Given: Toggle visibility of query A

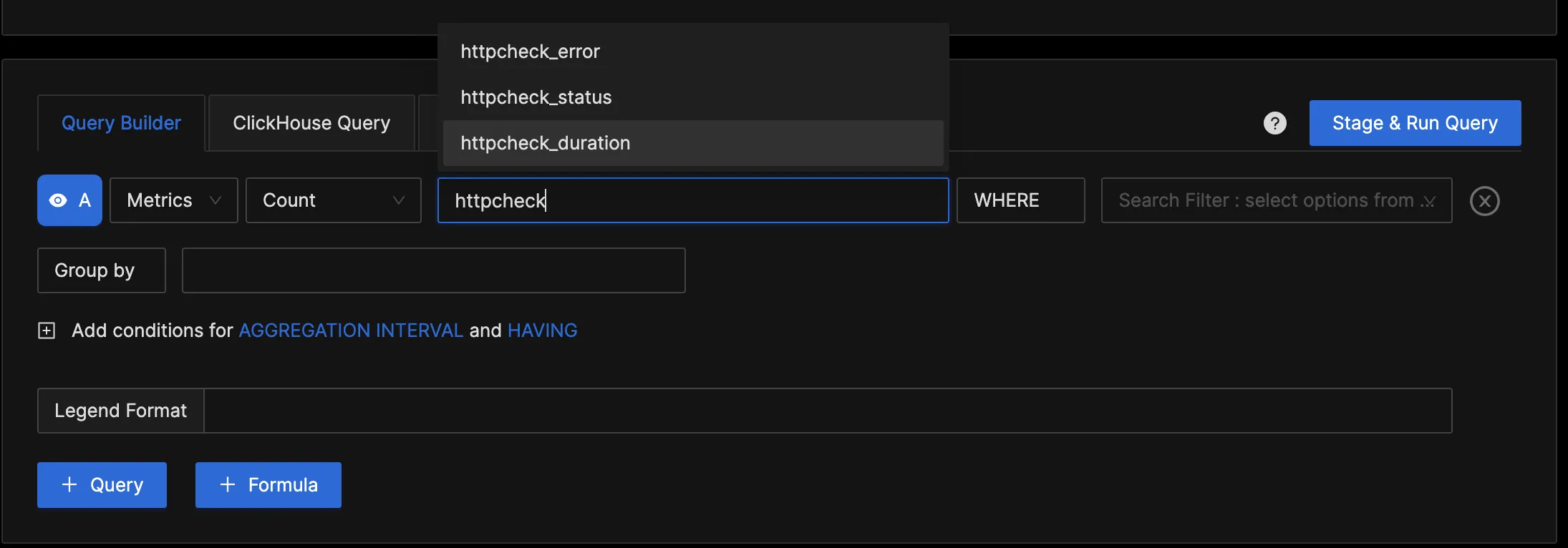Looking at the screenshot, I should click(x=69, y=200).
